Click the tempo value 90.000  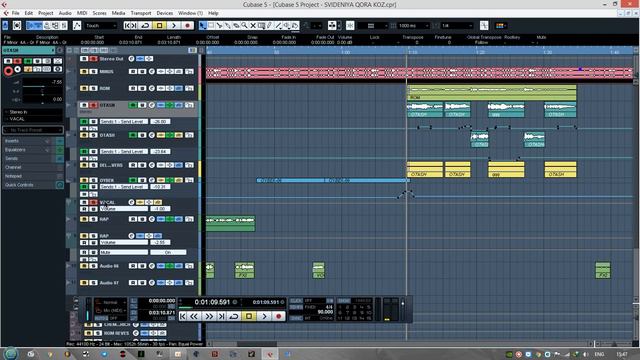coord(325,312)
